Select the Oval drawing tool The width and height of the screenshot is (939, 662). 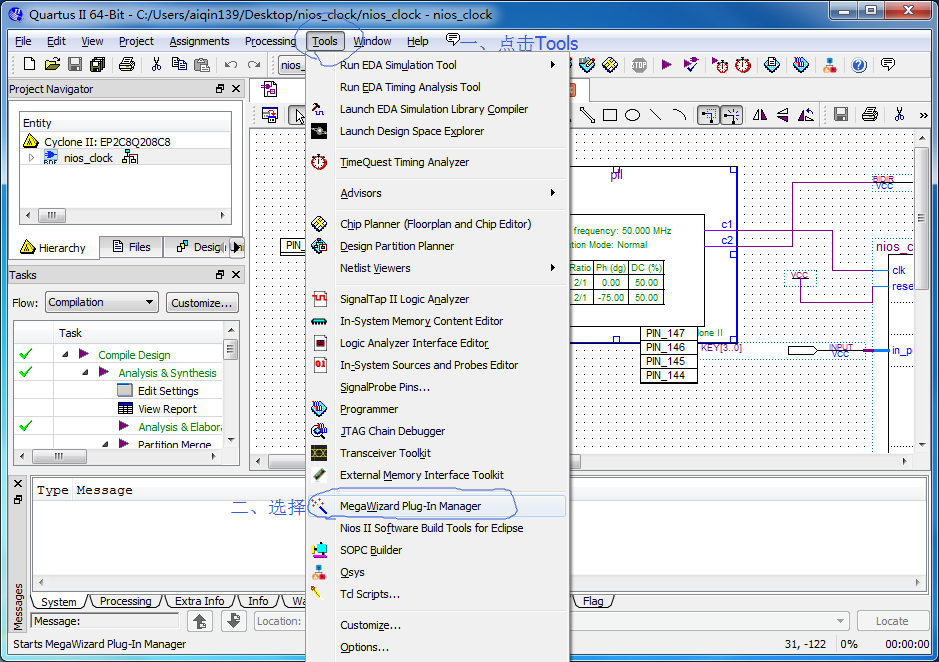pos(632,115)
